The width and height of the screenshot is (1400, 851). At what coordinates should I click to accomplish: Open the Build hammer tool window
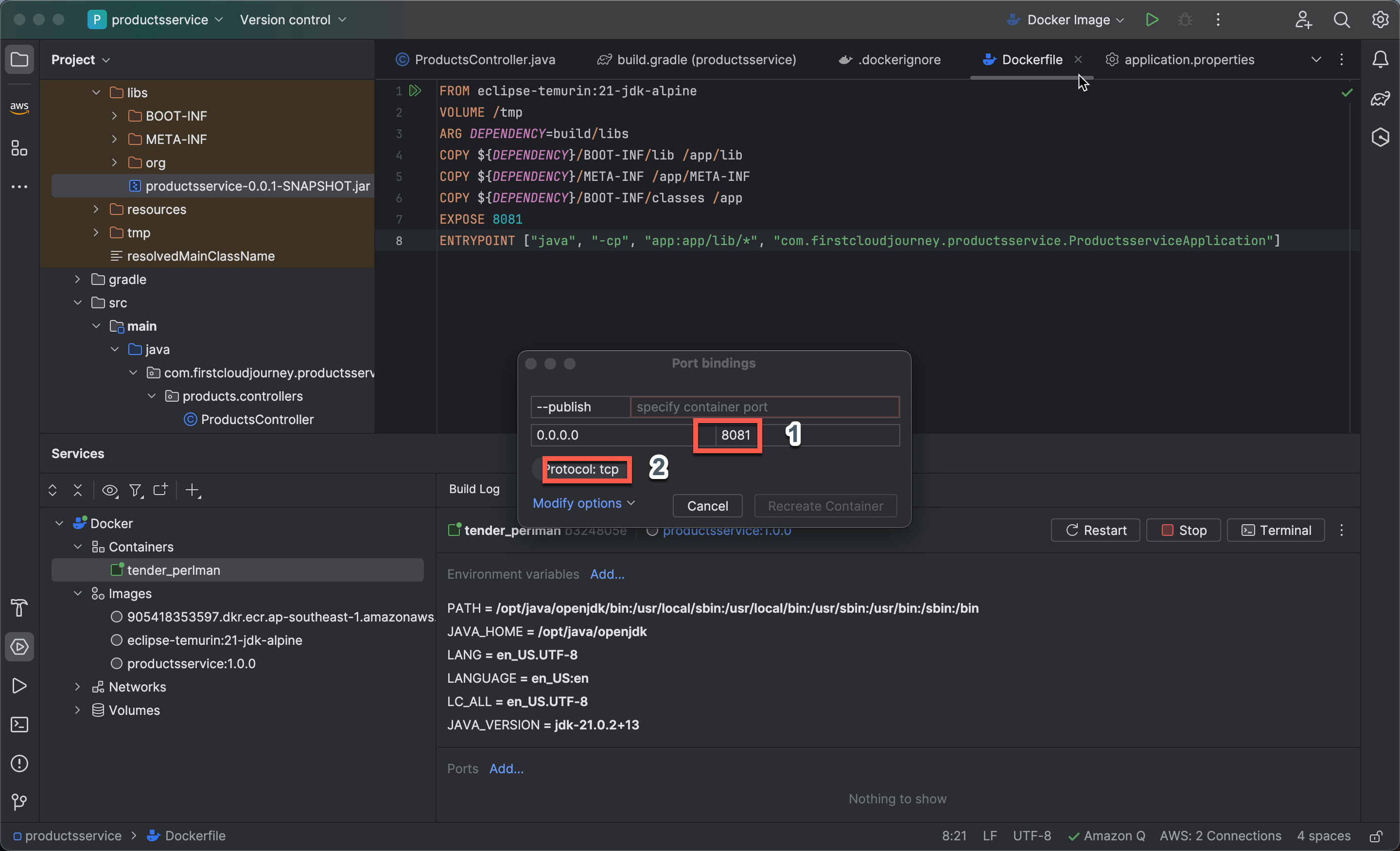pos(19,608)
